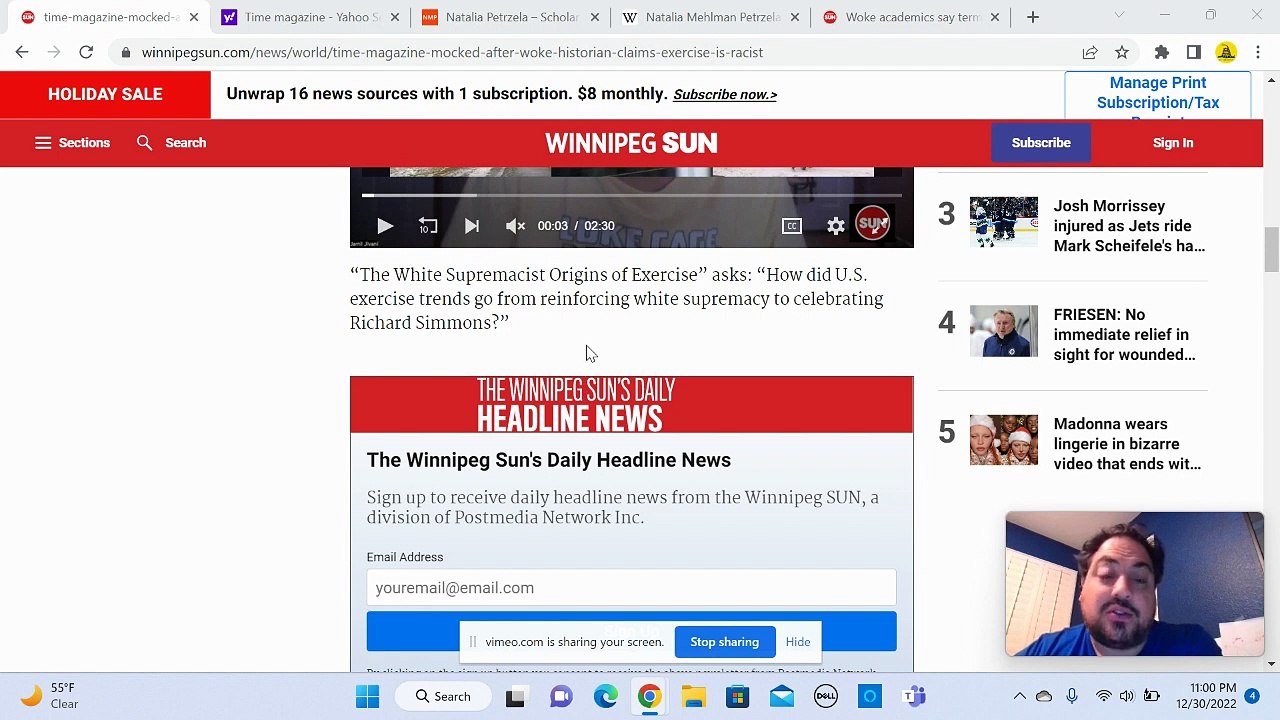Open the Madonna lingerie video story
Viewport: 1280px width, 720px height.
[x=1127, y=444]
